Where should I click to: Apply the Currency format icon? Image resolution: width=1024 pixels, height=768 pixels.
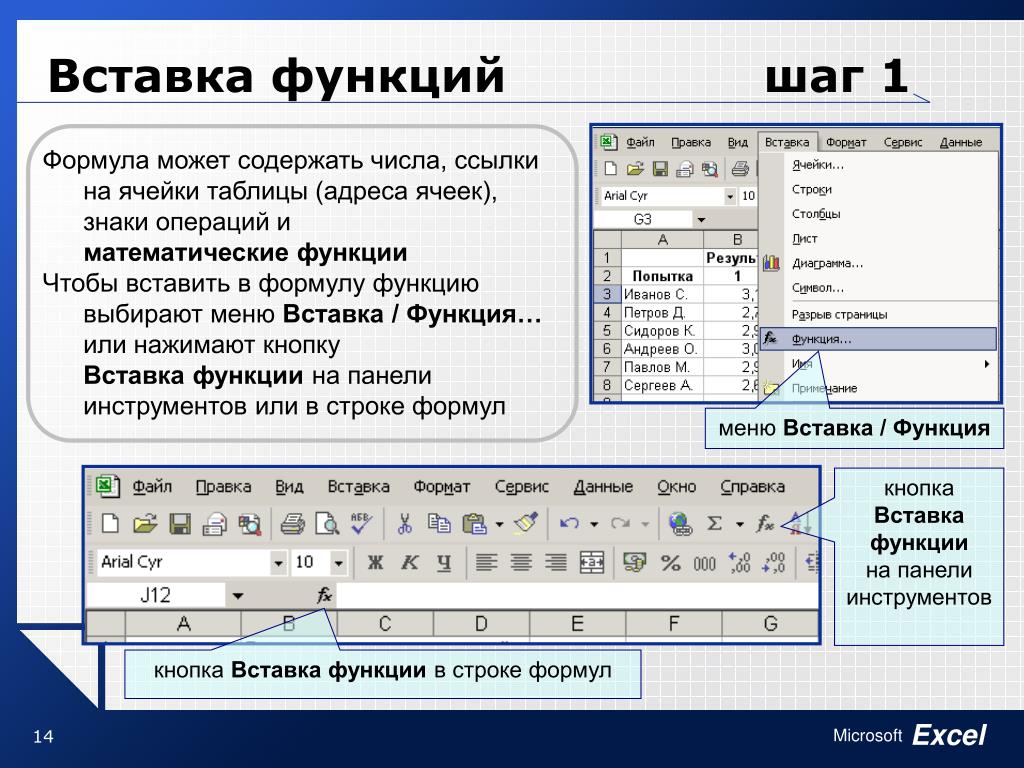634,562
